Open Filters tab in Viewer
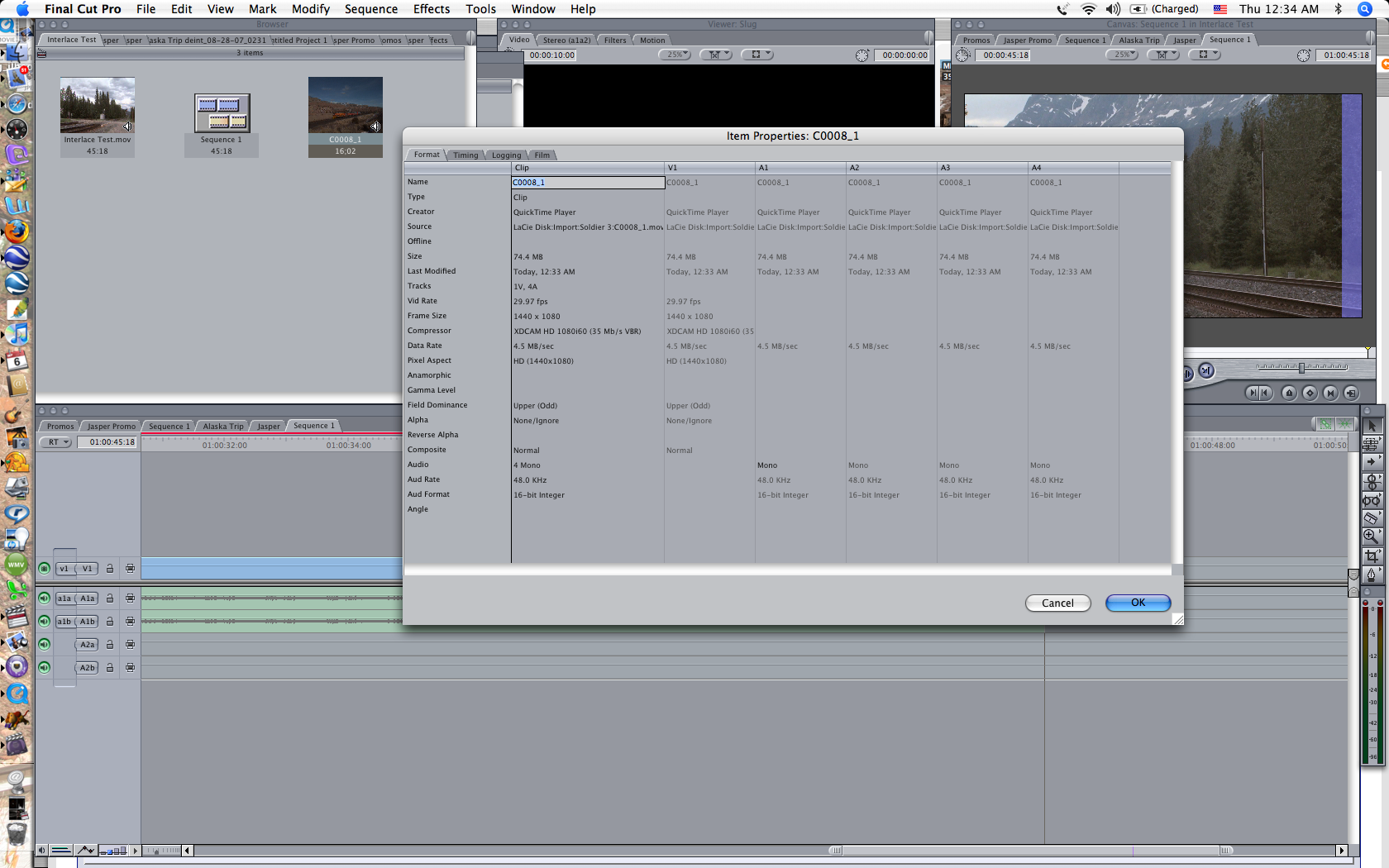Viewport: 1389px width, 868px height. tap(615, 40)
